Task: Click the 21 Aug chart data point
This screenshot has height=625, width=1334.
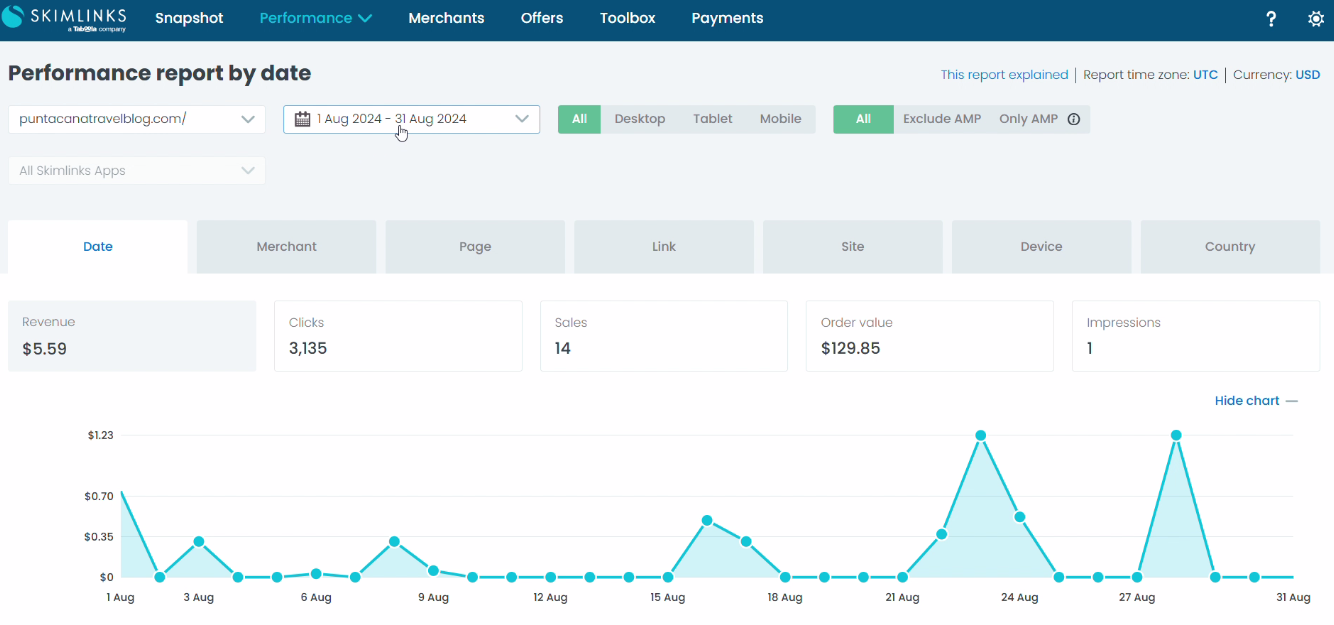Action: 903,577
